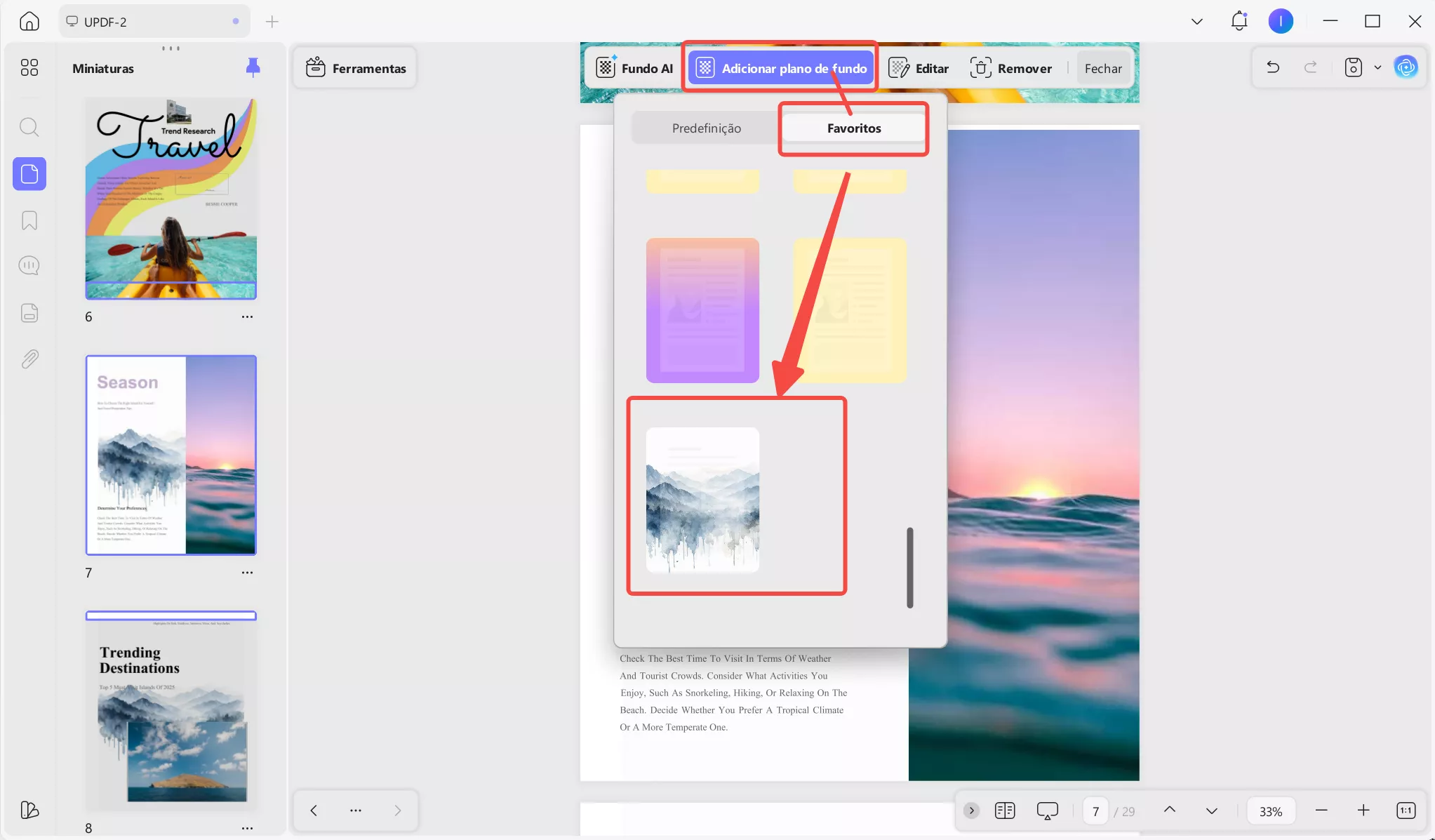
Task: Select the Remover background tool
Action: tap(1010, 67)
